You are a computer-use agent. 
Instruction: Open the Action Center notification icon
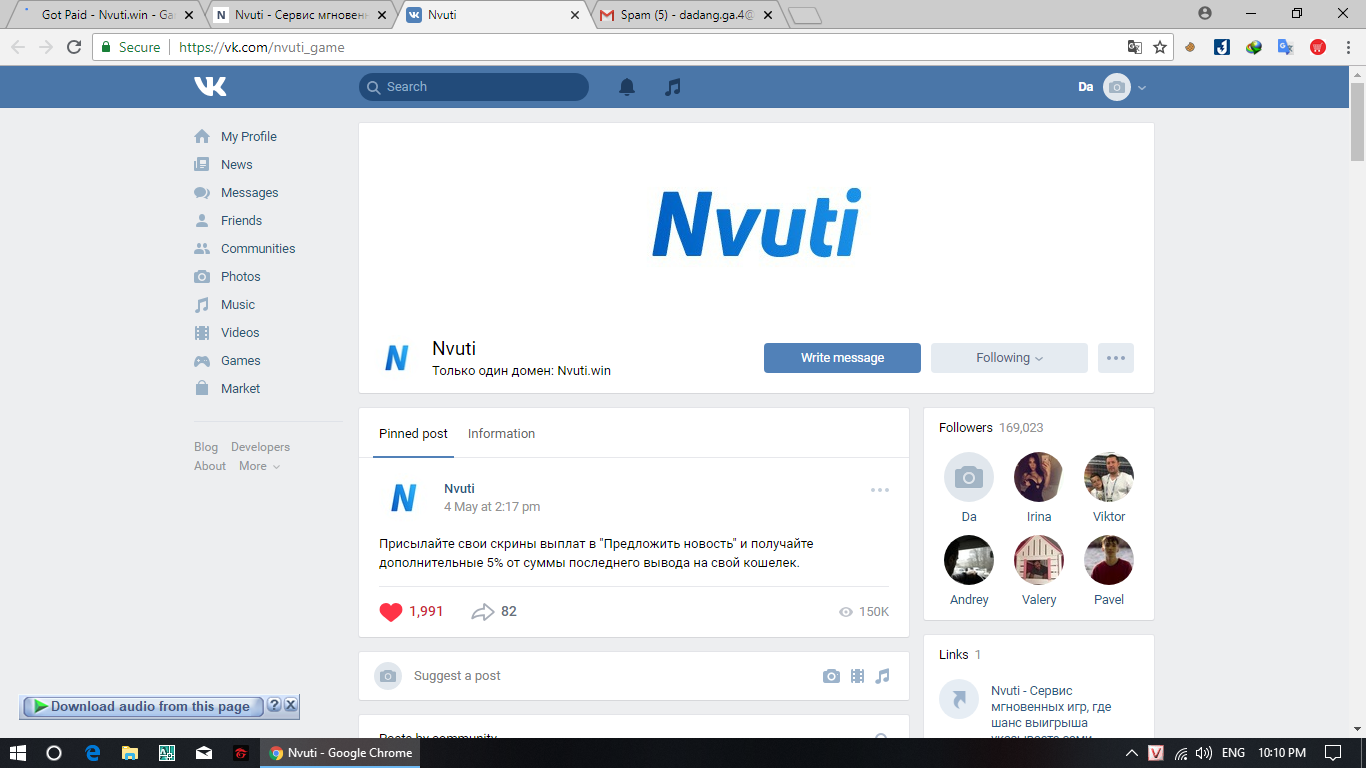click(1333, 753)
